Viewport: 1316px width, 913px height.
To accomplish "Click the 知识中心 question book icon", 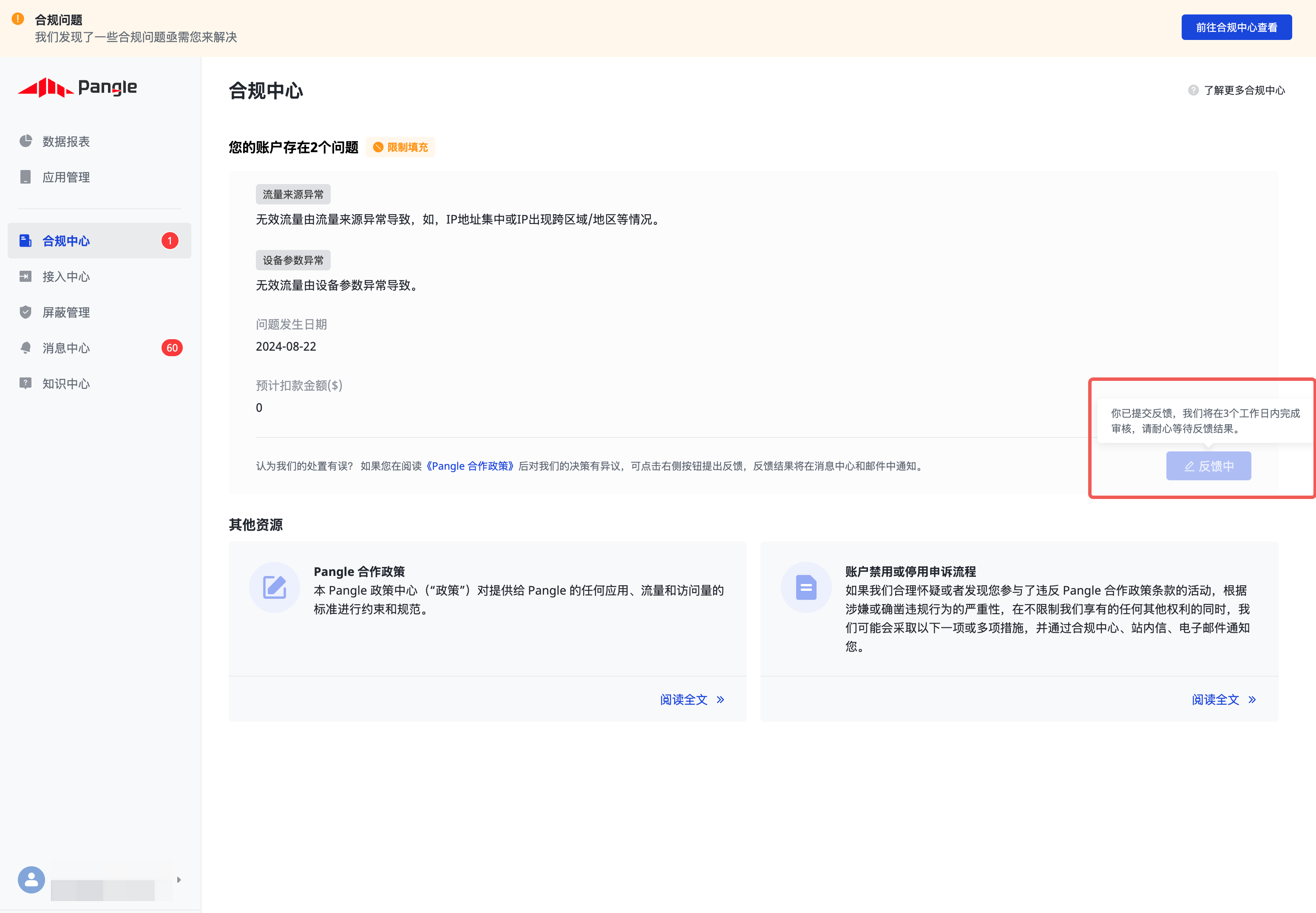I will coord(25,383).
